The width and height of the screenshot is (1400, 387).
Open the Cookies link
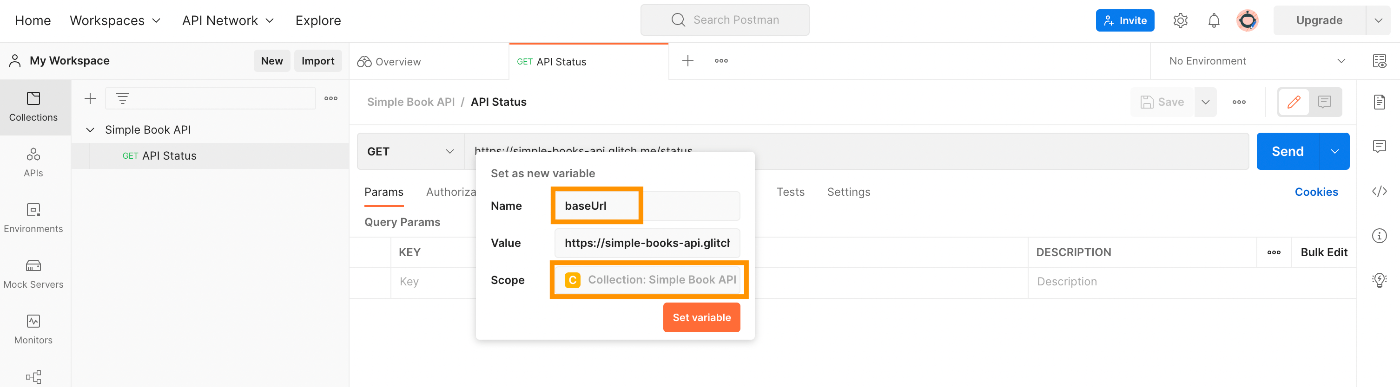tap(1316, 192)
